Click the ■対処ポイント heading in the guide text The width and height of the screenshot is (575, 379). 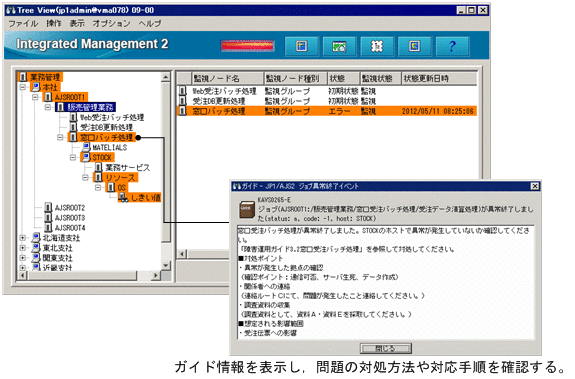point(261,258)
